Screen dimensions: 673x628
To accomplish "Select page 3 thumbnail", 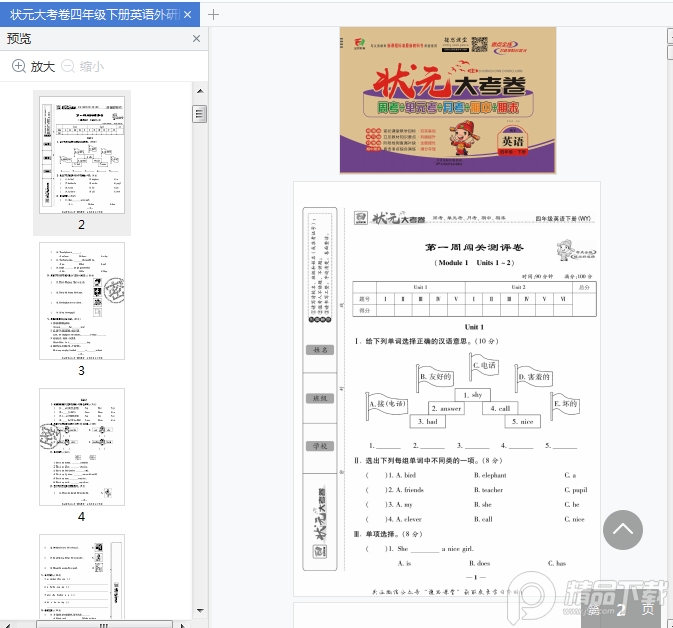I will coord(82,301).
